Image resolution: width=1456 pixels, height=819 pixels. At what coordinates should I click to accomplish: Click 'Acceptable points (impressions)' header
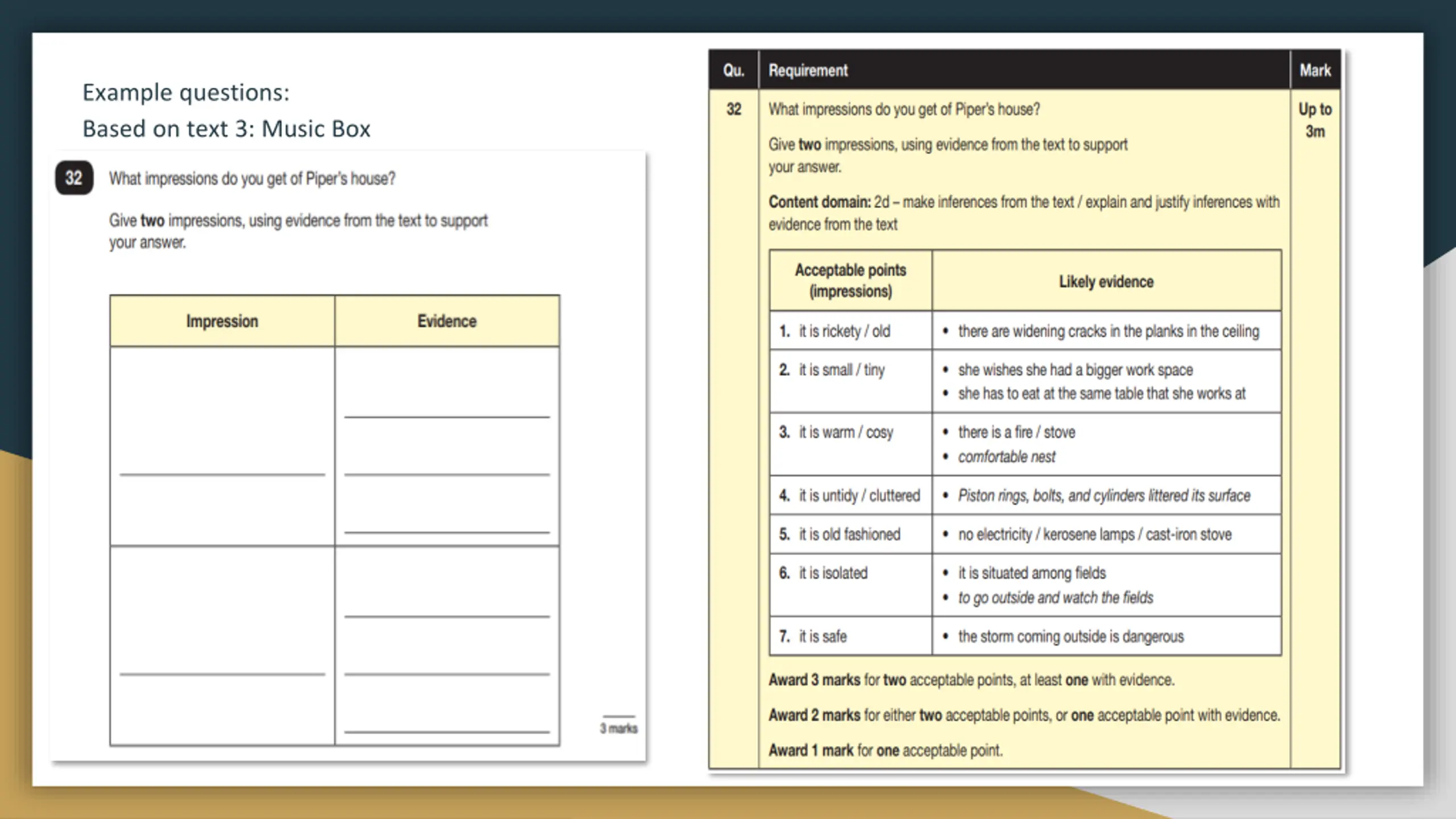click(850, 281)
